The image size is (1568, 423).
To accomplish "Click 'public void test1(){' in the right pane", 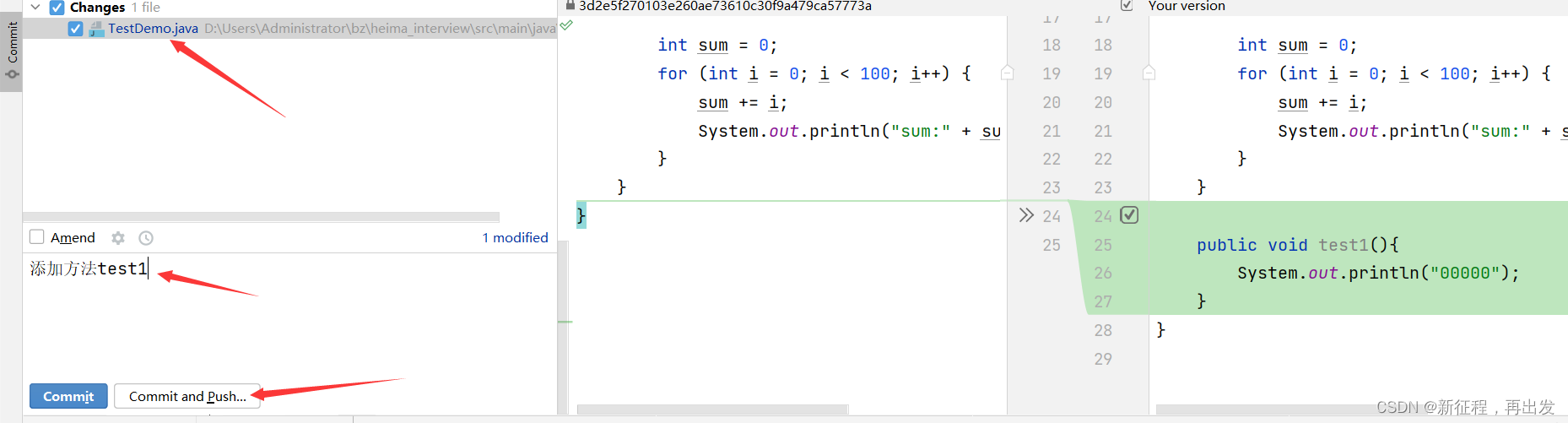I will tap(1297, 245).
